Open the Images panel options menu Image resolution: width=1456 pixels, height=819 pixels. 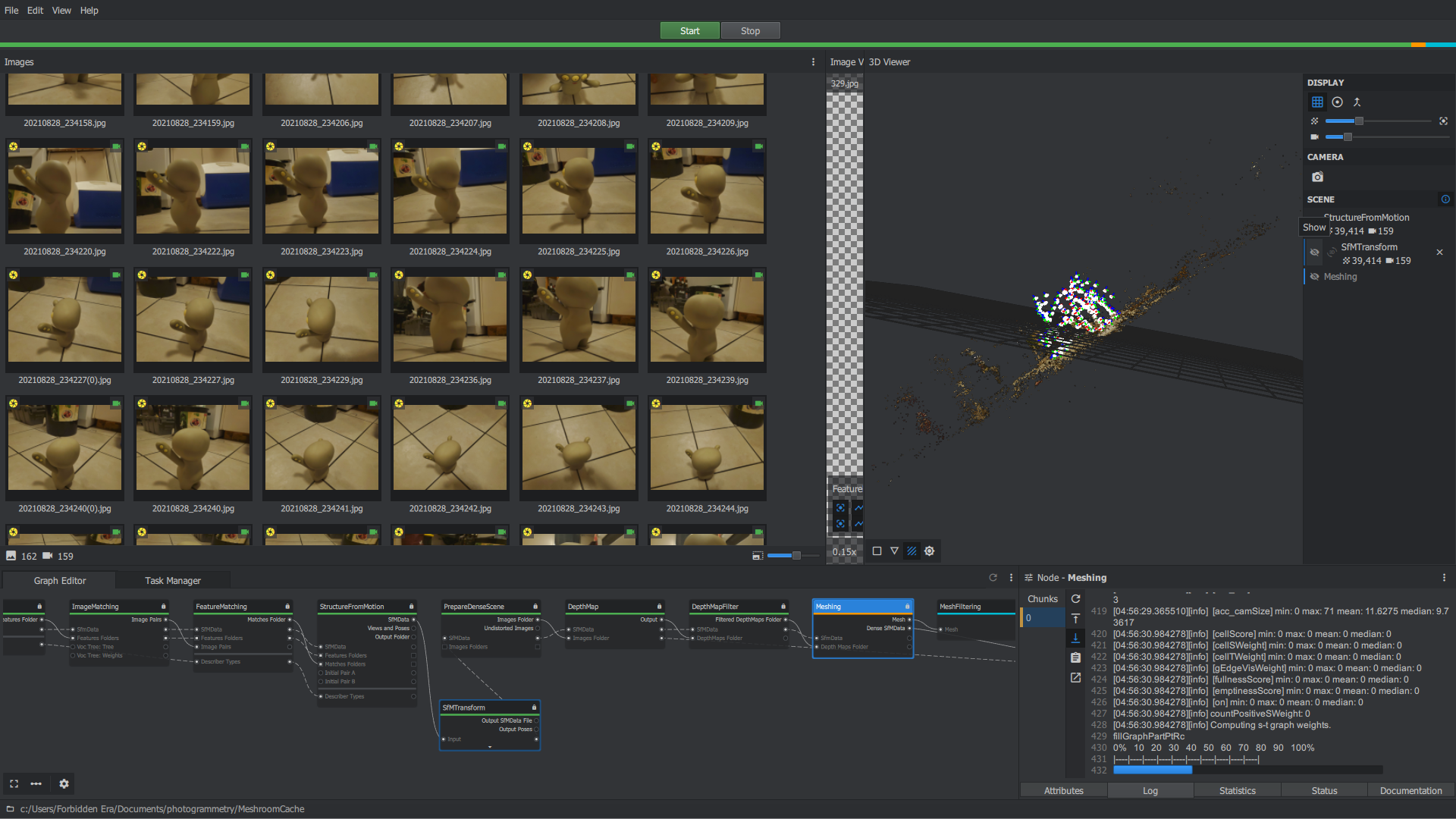[x=813, y=61]
